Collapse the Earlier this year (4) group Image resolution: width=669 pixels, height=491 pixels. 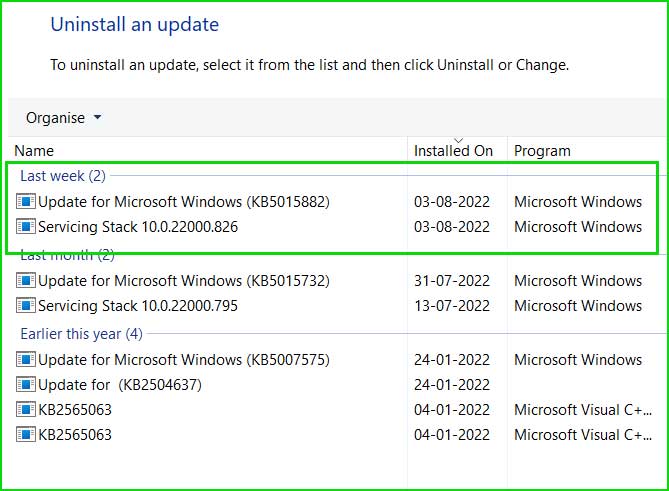click(81, 334)
